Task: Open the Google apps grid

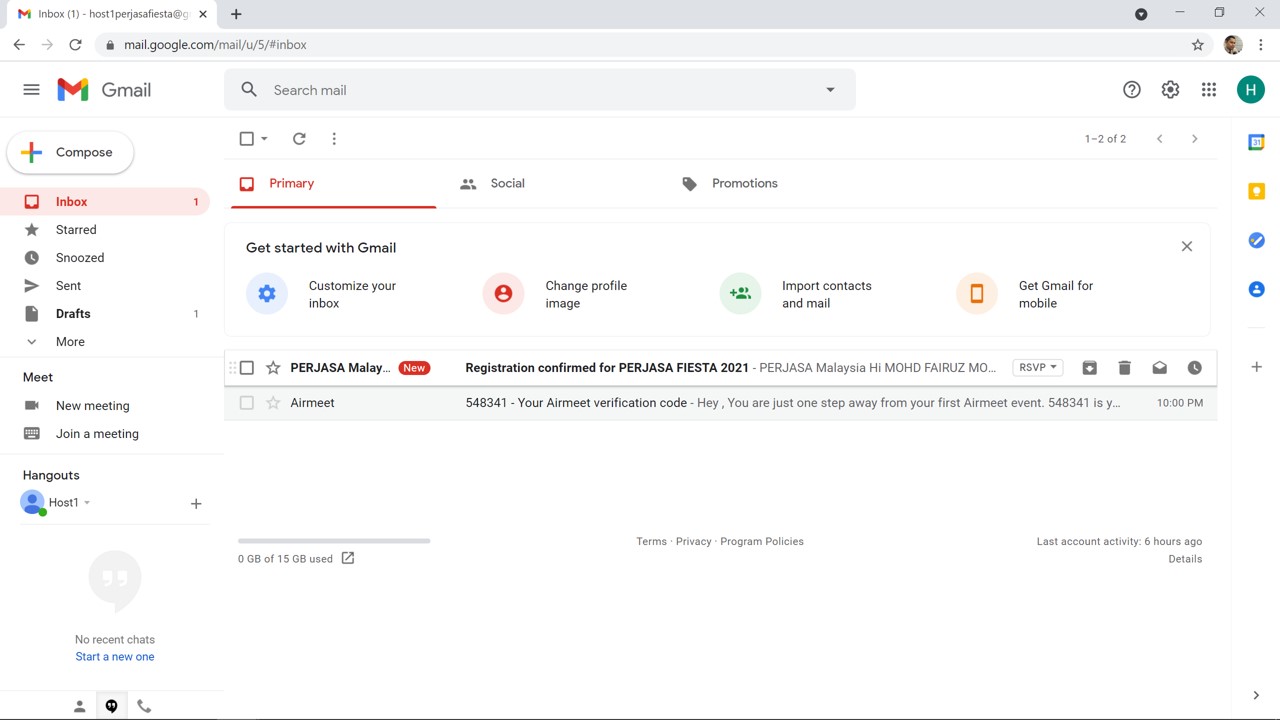Action: (1209, 90)
